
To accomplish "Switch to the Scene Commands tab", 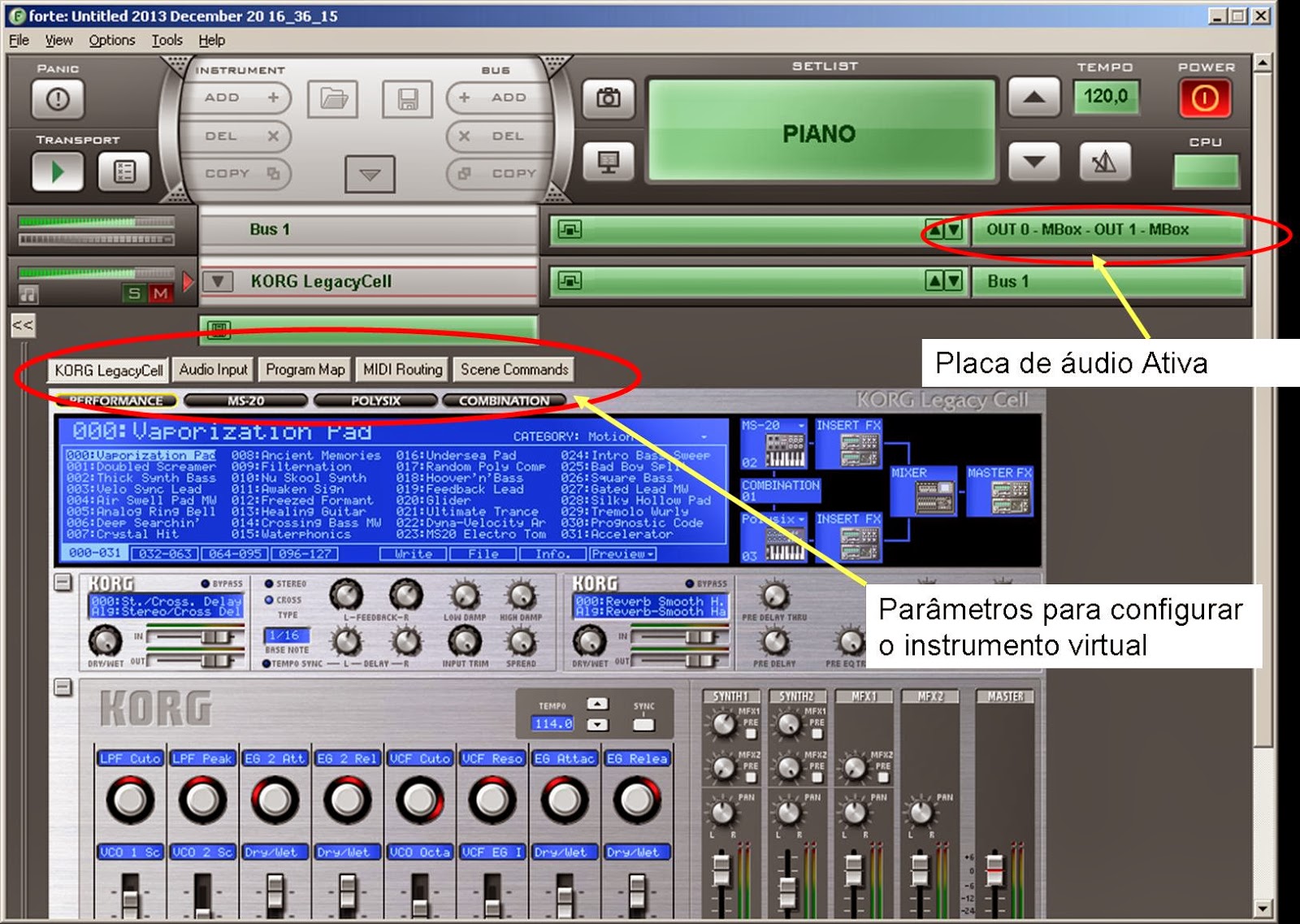I will coord(514,370).
